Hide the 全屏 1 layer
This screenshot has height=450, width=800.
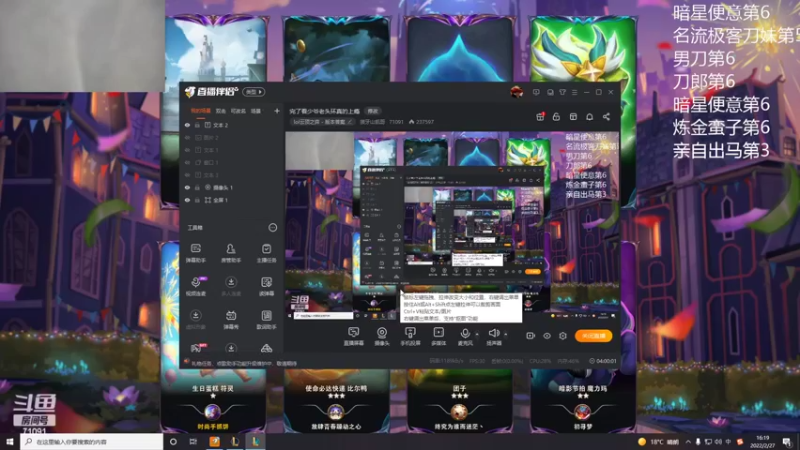click(x=187, y=200)
